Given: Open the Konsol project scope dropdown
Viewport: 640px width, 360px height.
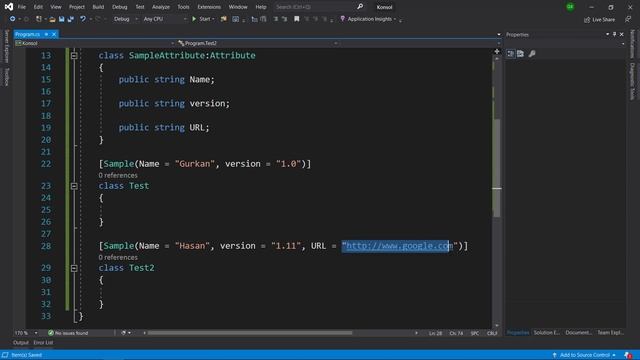Looking at the screenshot, I should pos(94,43).
